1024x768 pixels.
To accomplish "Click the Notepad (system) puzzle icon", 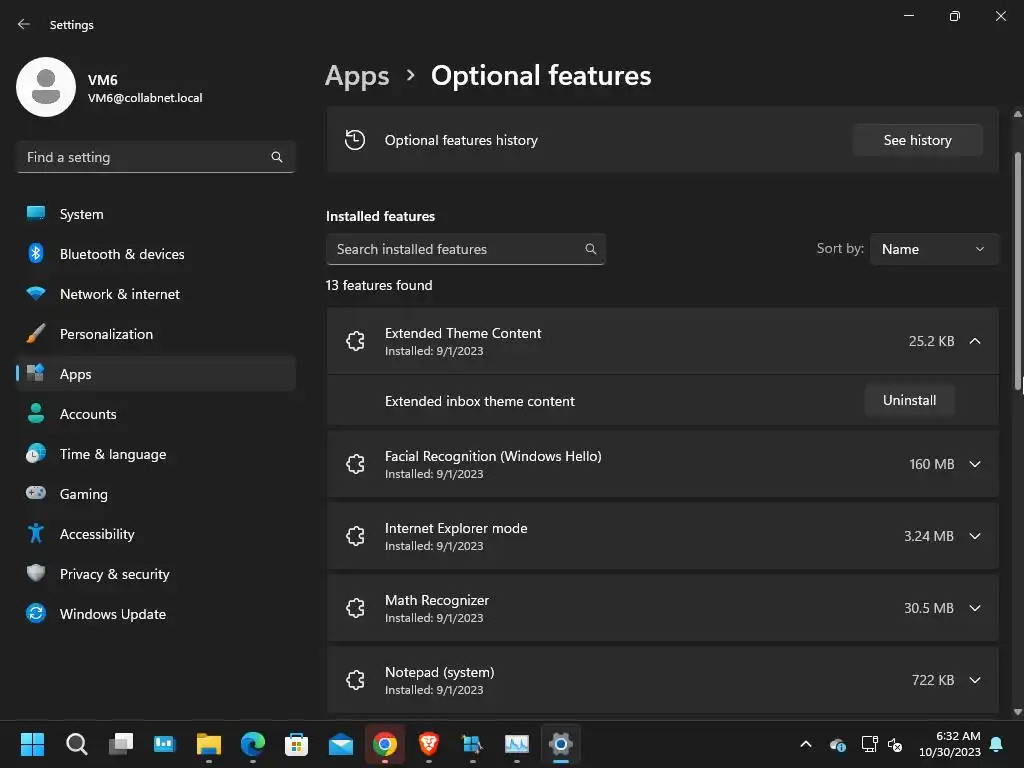I will (355, 680).
